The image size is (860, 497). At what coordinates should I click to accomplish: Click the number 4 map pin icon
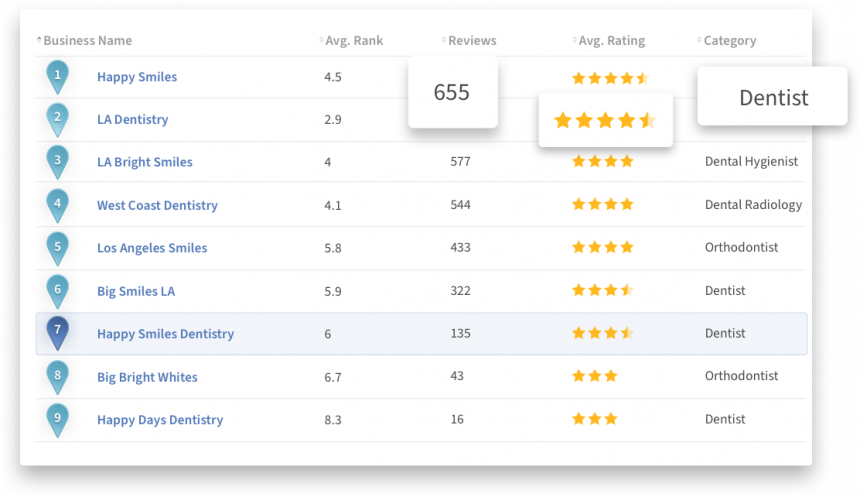click(58, 204)
